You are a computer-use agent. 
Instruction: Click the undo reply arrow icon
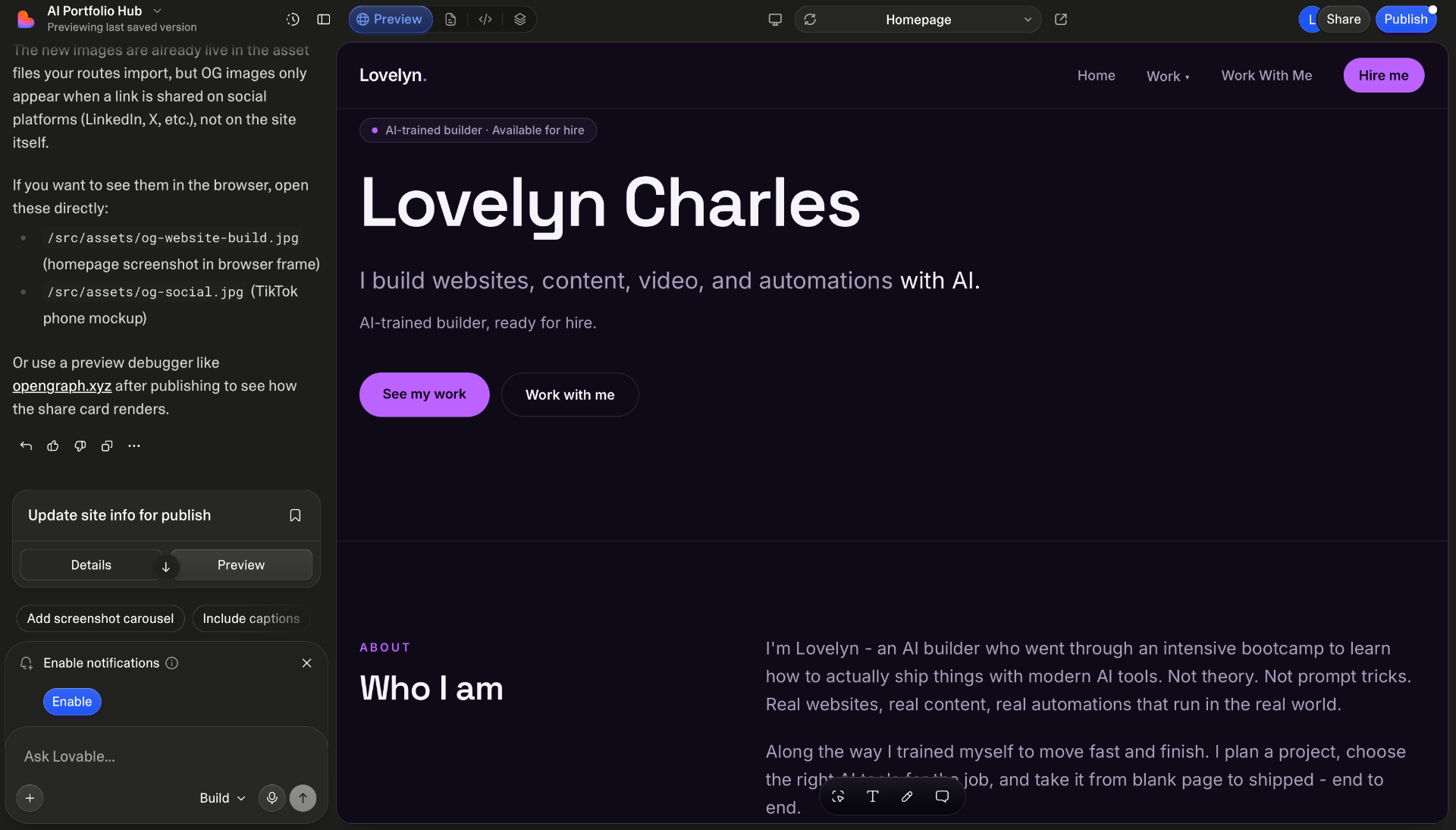click(26, 446)
